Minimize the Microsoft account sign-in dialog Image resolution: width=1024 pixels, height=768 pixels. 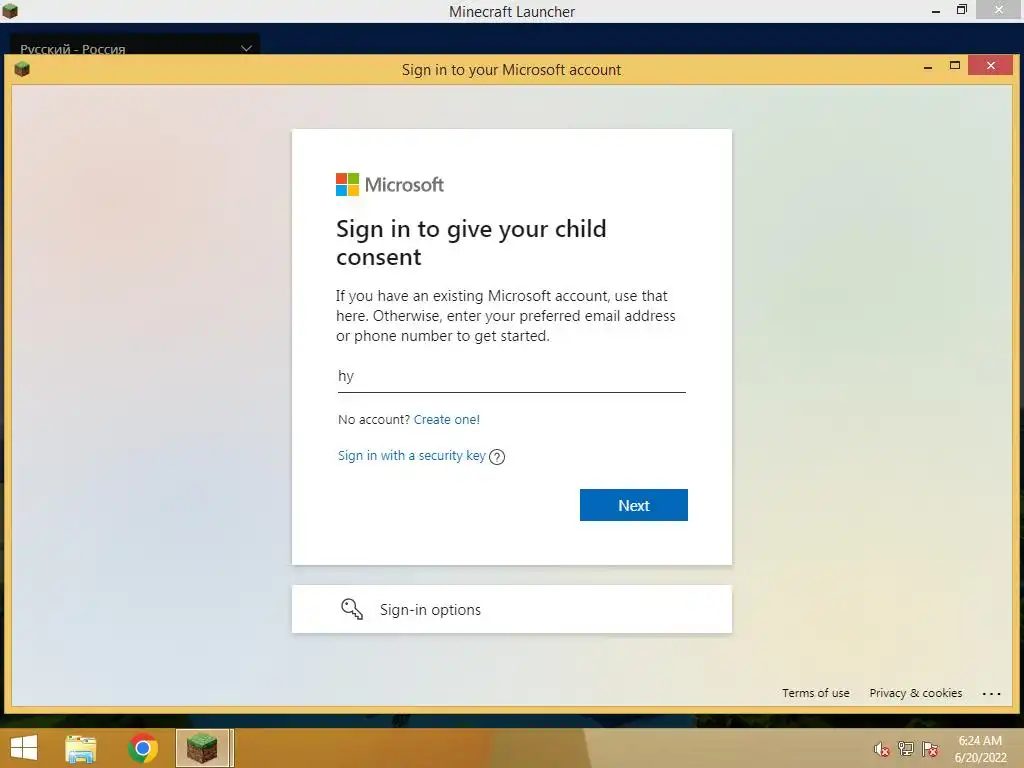pos(927,67)
